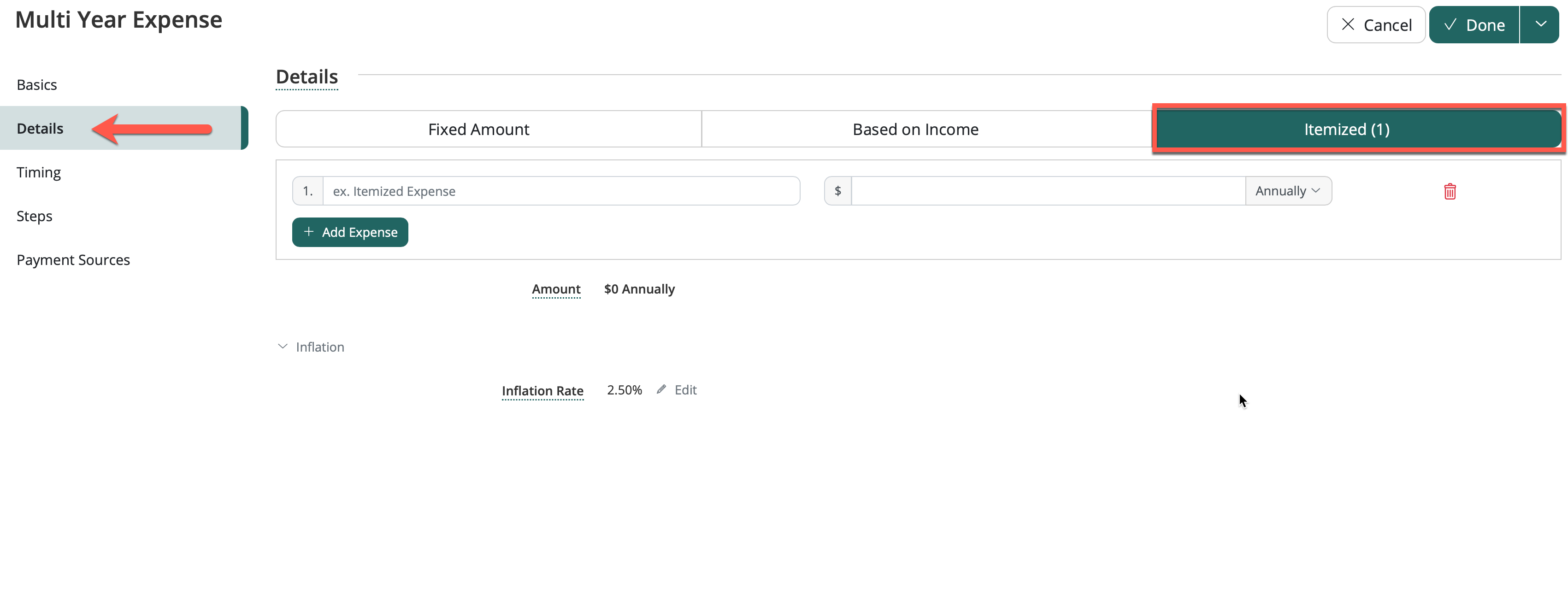Screen dimensions: 1568x600
Task: Open the Timing section in sidebar
Action: pyautogui.click(x=38, y=172)
